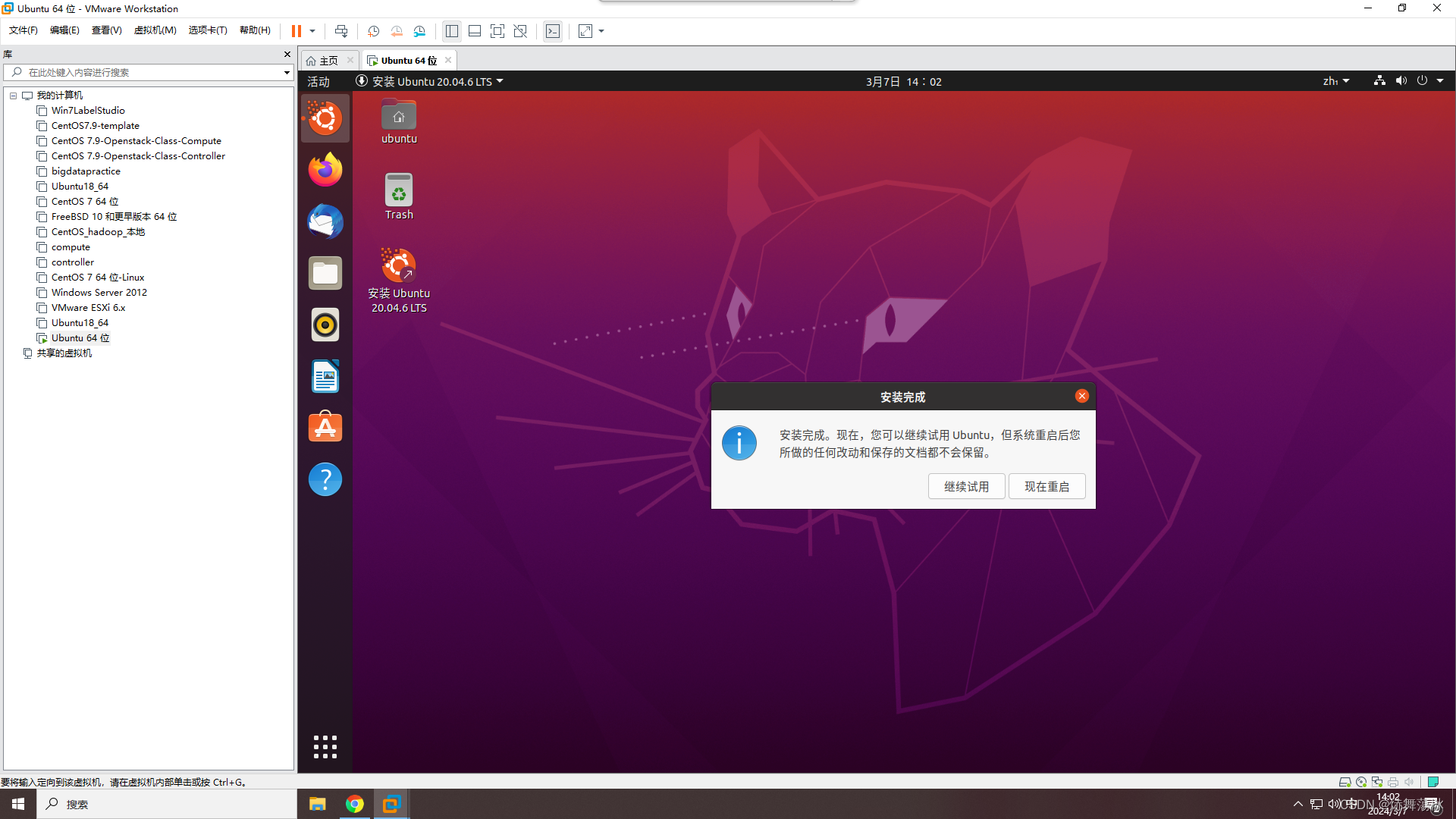1456x819 pixels.
Task: Open the console view toolbar icon
Action: 553,31
